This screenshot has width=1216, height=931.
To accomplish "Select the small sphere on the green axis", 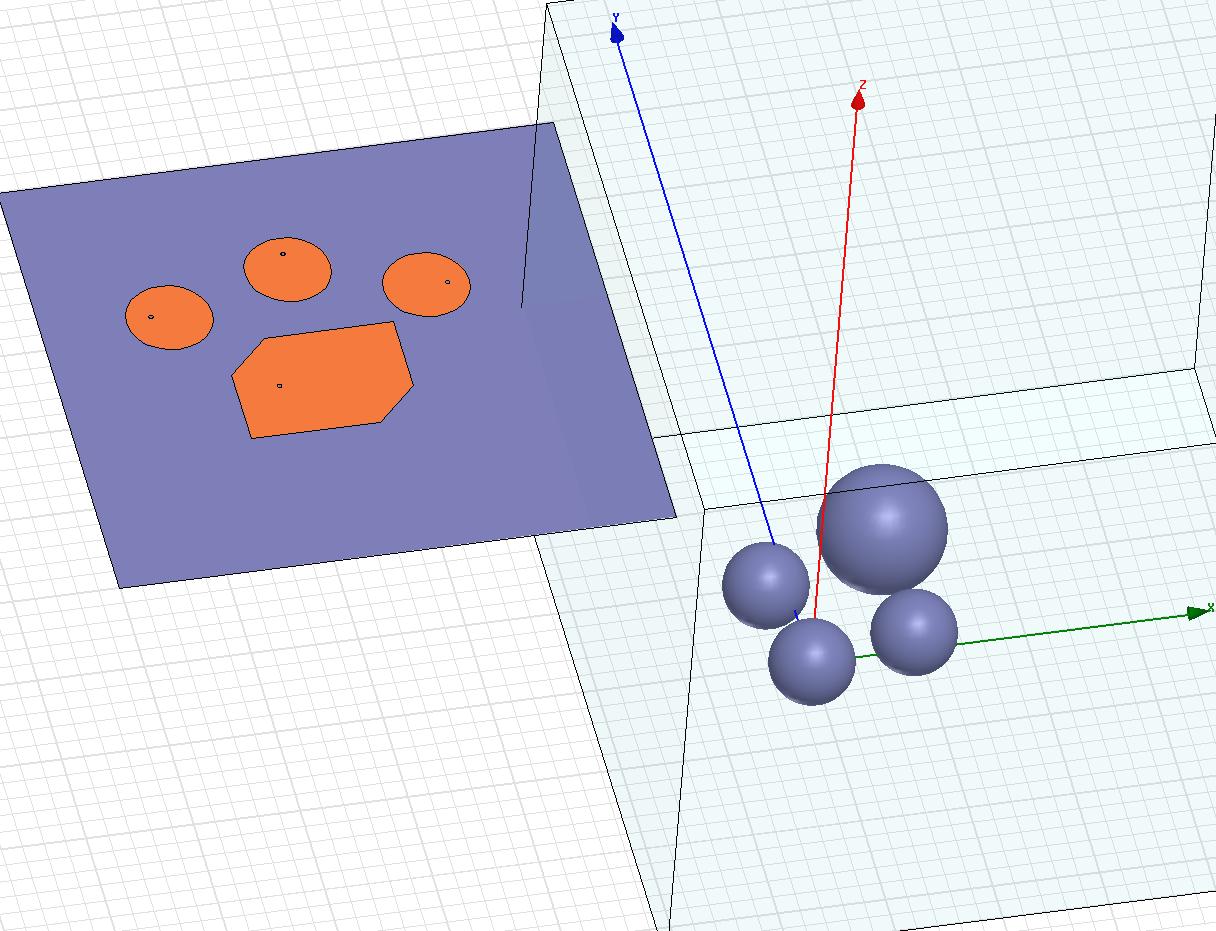I will 914,632.
